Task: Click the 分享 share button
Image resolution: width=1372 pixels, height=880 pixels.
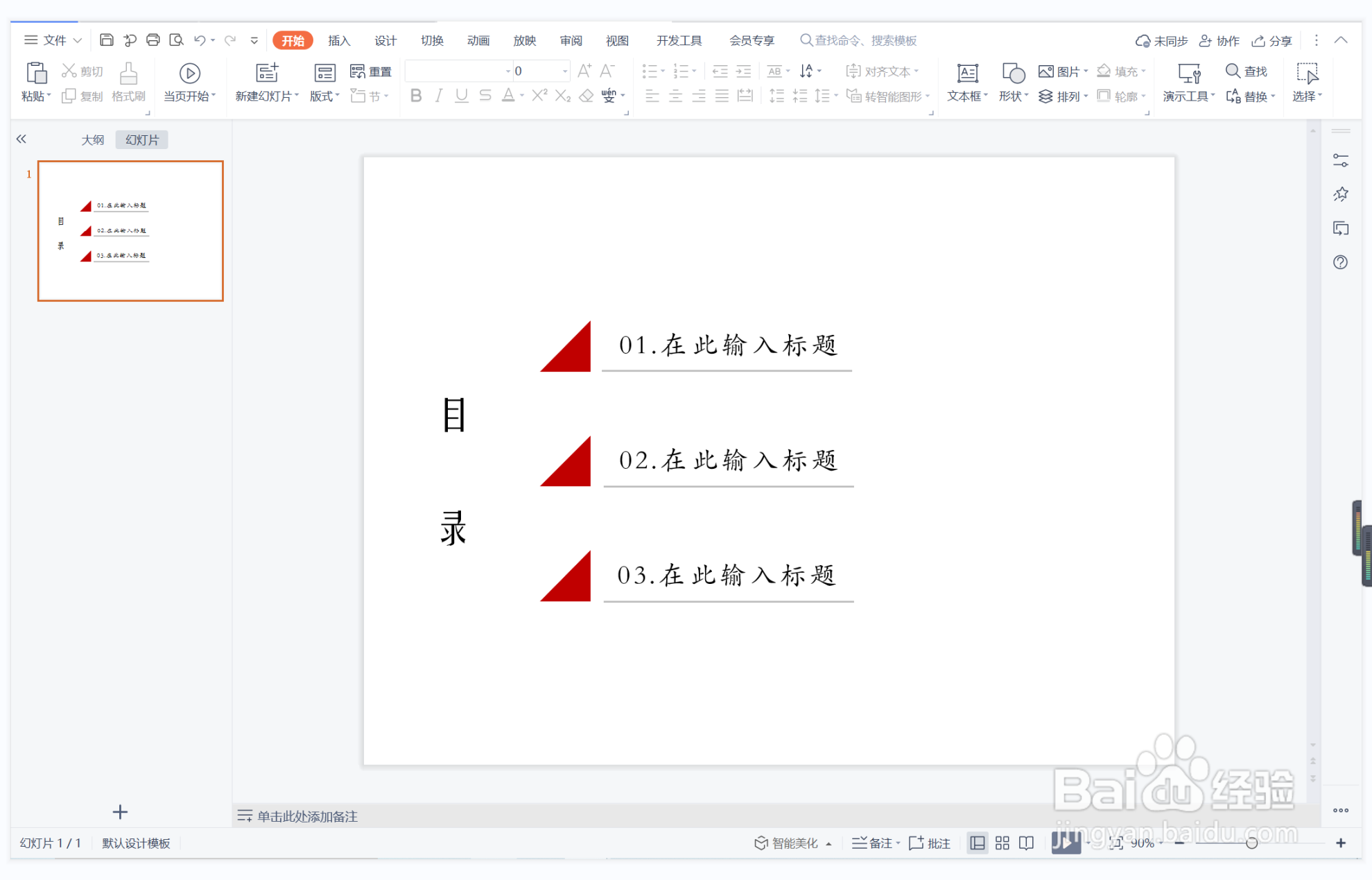Action: pyautogui.click(x=1271, y=40)
